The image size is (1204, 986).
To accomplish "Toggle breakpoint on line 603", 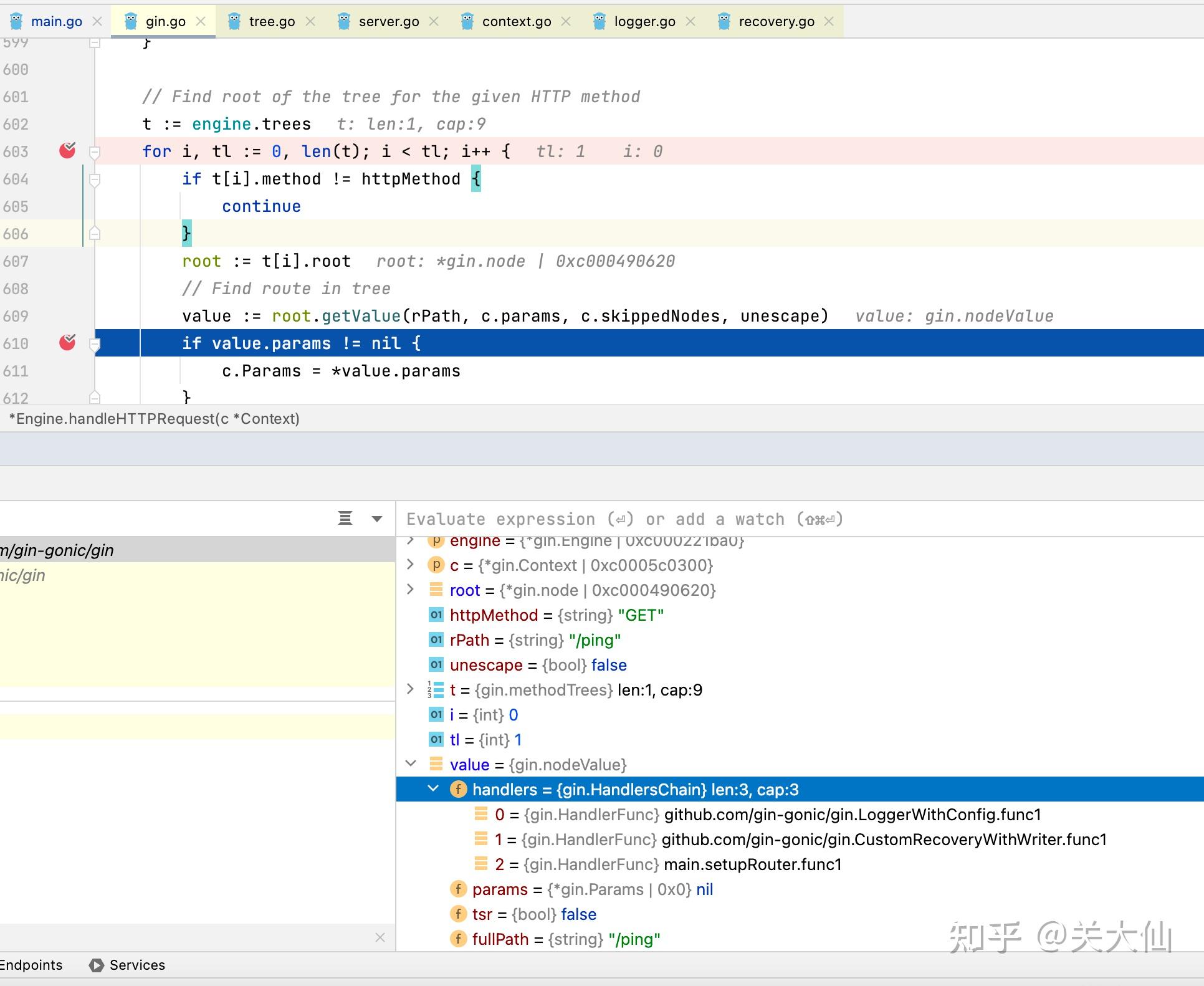I will (67, 151).
